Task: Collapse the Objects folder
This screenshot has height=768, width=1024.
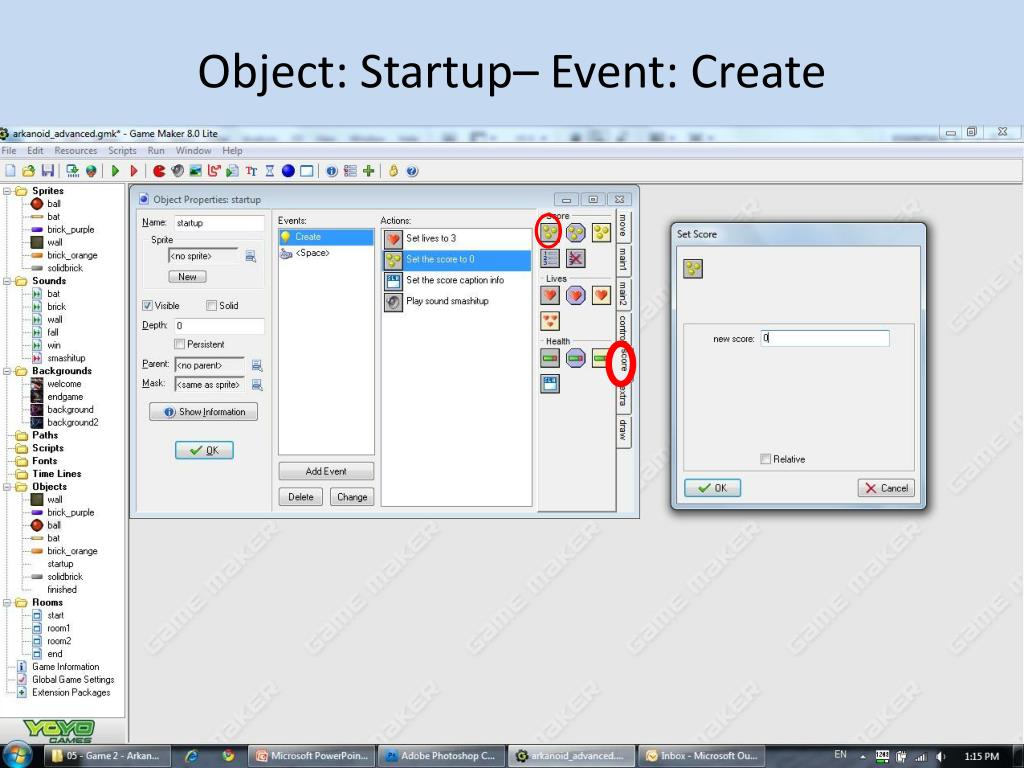Action: click(x=7, y=487)
